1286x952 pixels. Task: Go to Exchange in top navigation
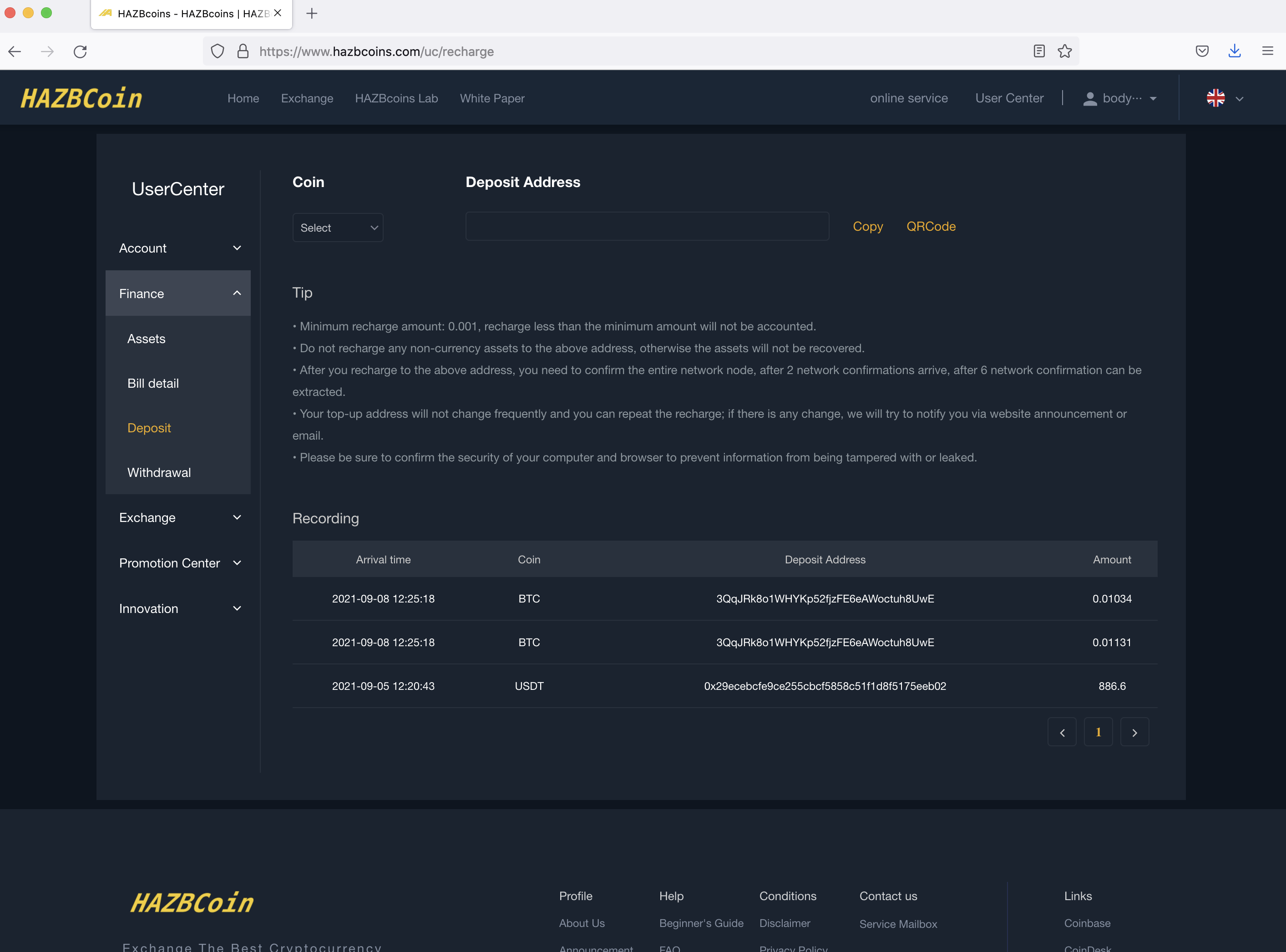(x=307, y=99)
